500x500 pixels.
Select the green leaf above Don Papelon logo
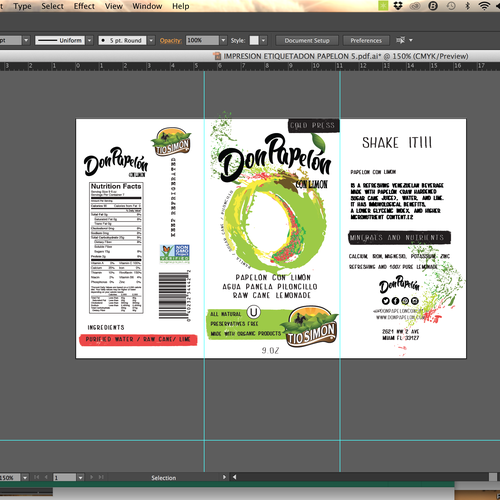(319, 142)
